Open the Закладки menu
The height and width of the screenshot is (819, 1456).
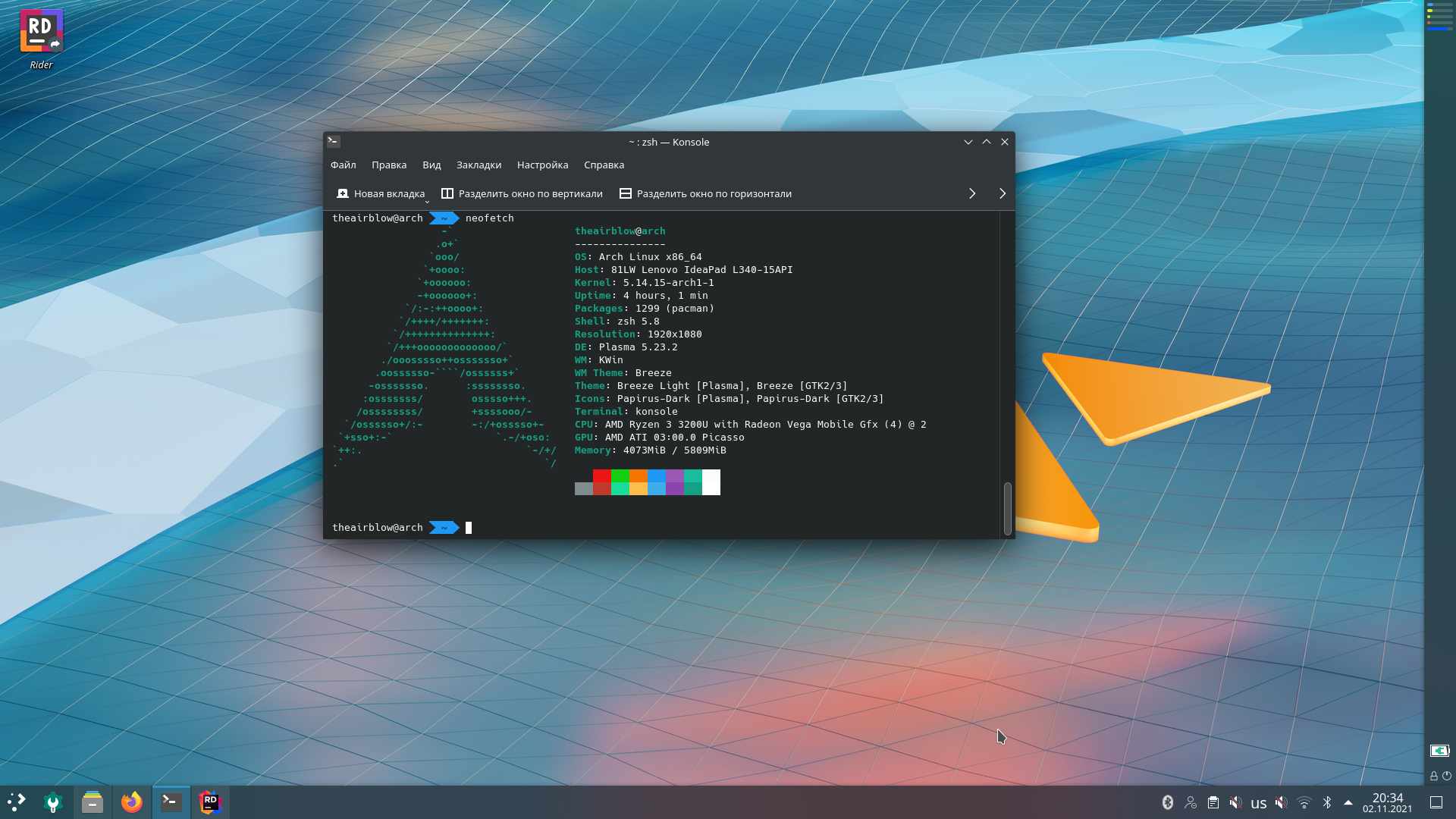pos(478,165)
